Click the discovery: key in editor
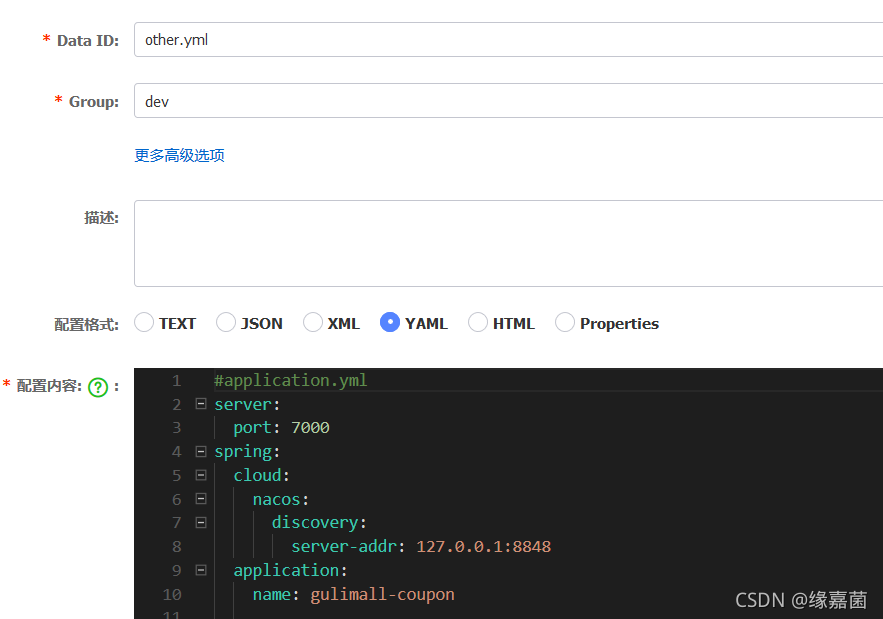The image size is (883, 619). 319,523
